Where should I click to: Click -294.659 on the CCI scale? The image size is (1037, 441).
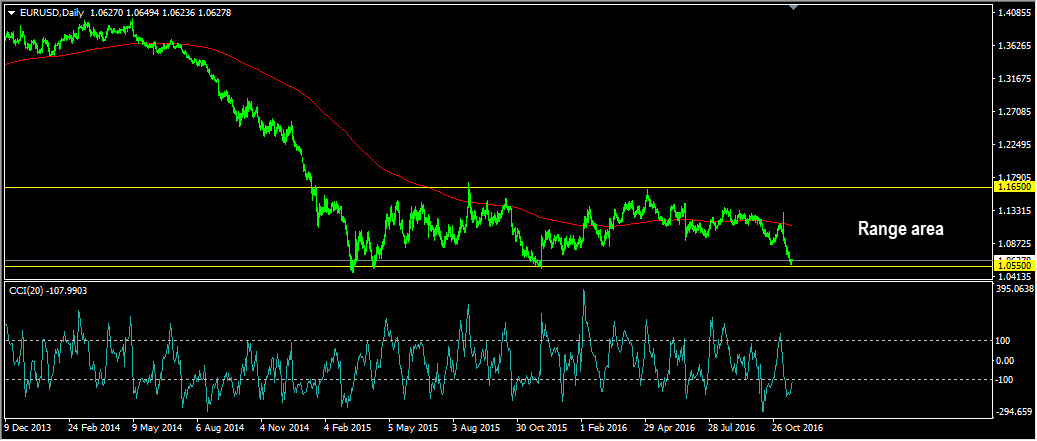(1014, 411)
